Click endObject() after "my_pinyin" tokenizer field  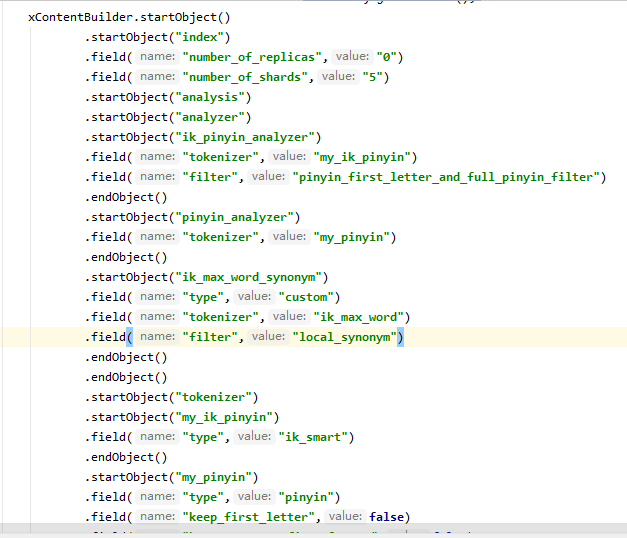point(126,257)
